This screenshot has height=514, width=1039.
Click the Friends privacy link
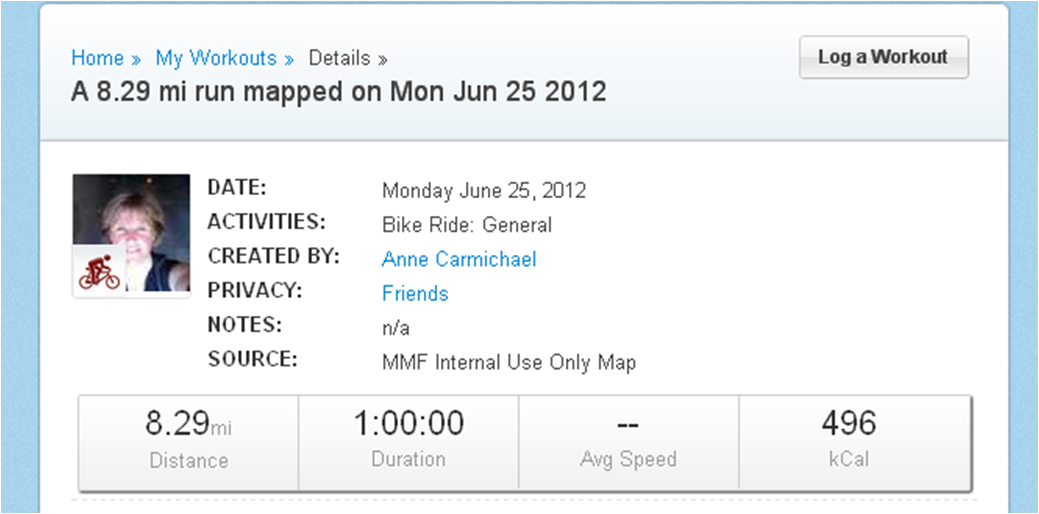point(415,293)
